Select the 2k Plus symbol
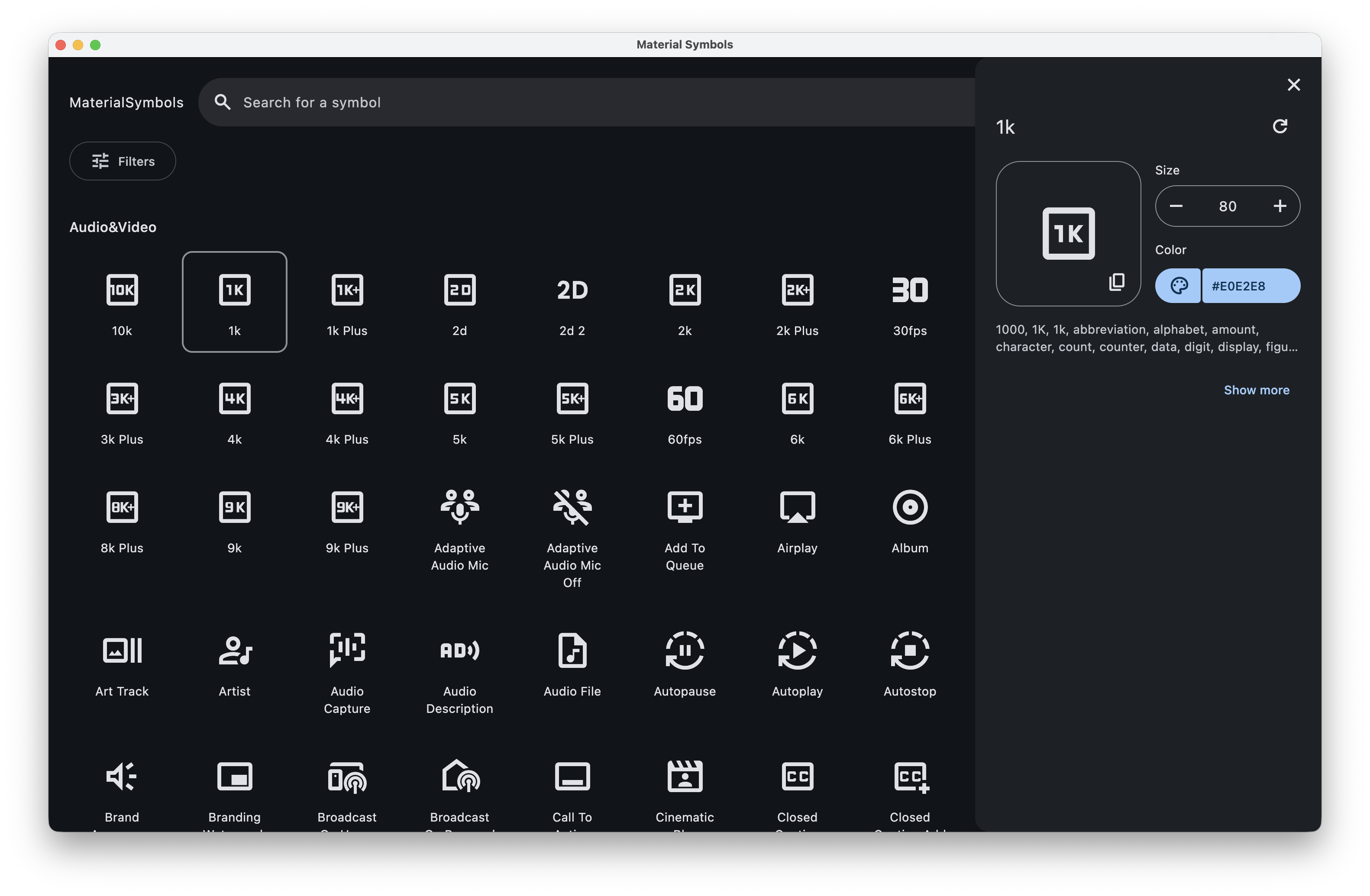The height and width of the screenshot is (896, 1370). [797, 302]
